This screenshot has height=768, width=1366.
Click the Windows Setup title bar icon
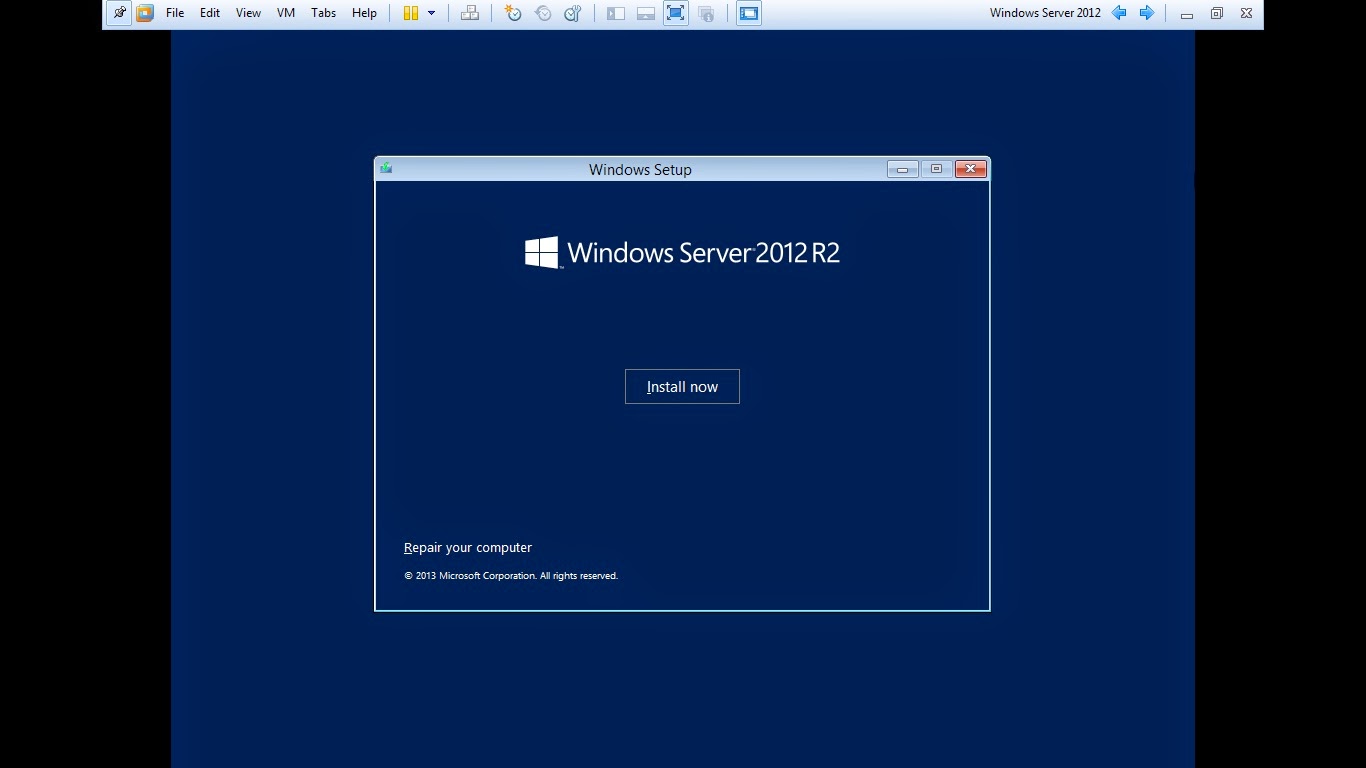386,168
